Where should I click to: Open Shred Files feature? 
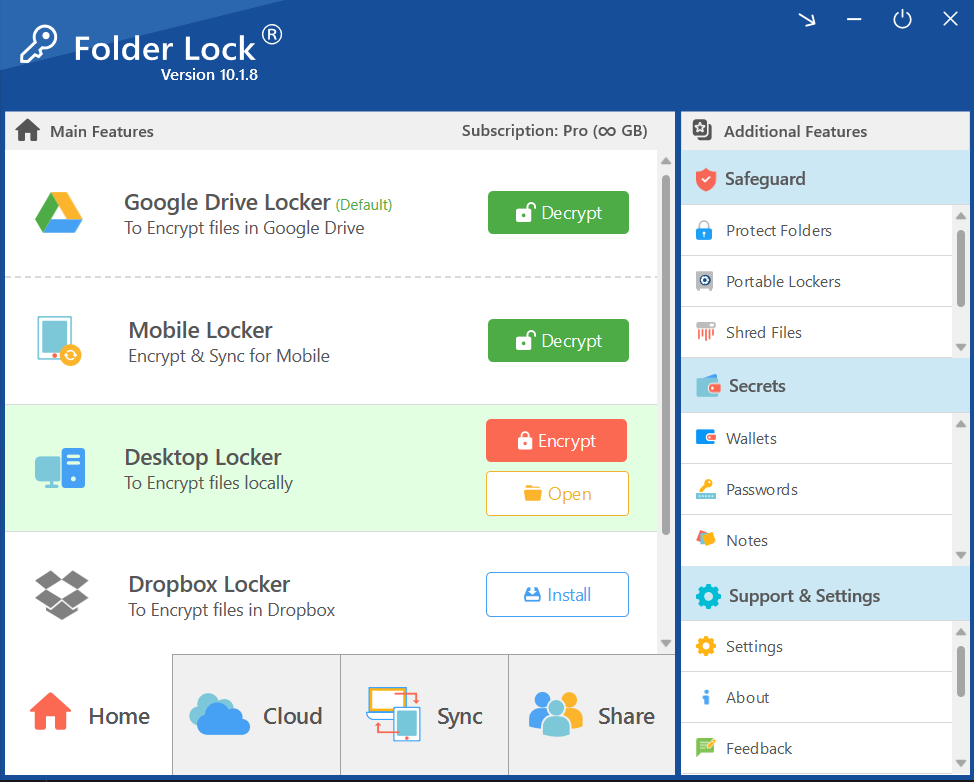[x=816, y=332]
